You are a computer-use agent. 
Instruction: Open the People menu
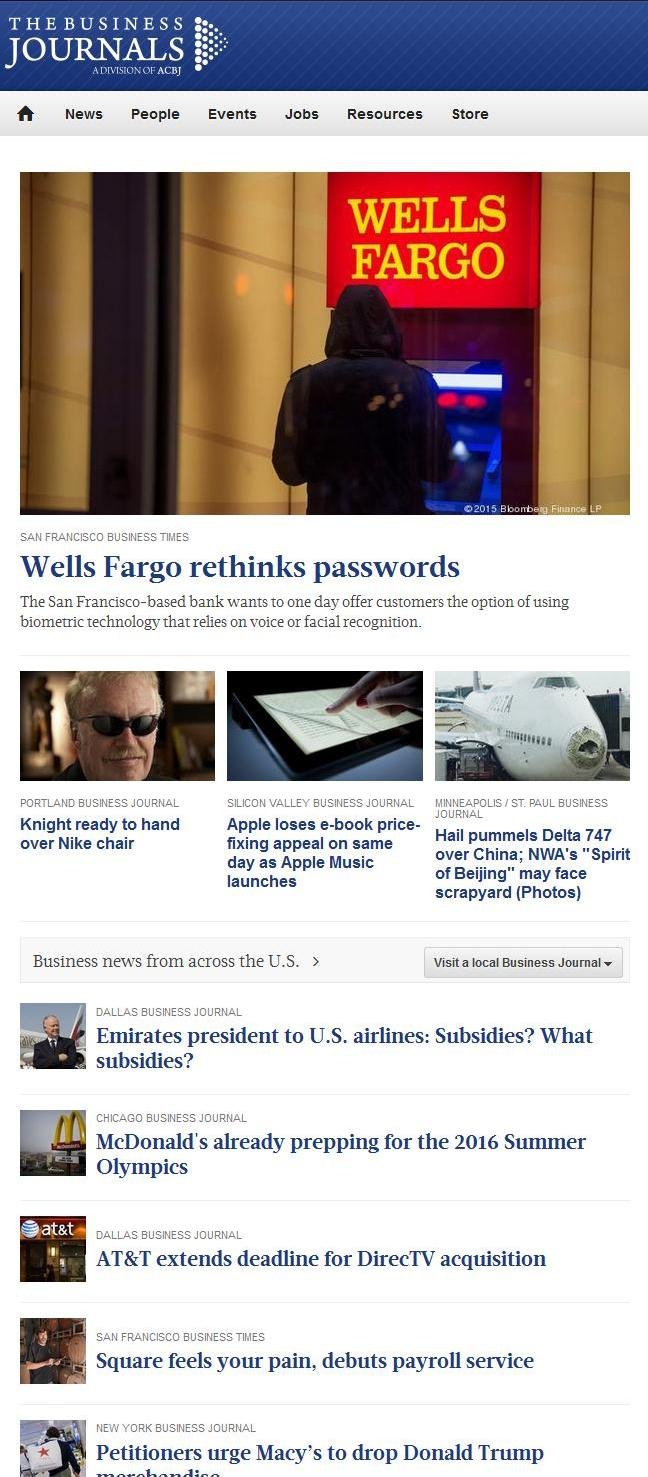coord(155,114)
